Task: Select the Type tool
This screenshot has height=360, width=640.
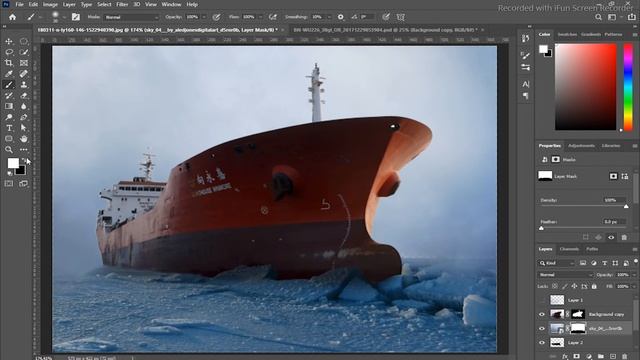Action: 9,128
